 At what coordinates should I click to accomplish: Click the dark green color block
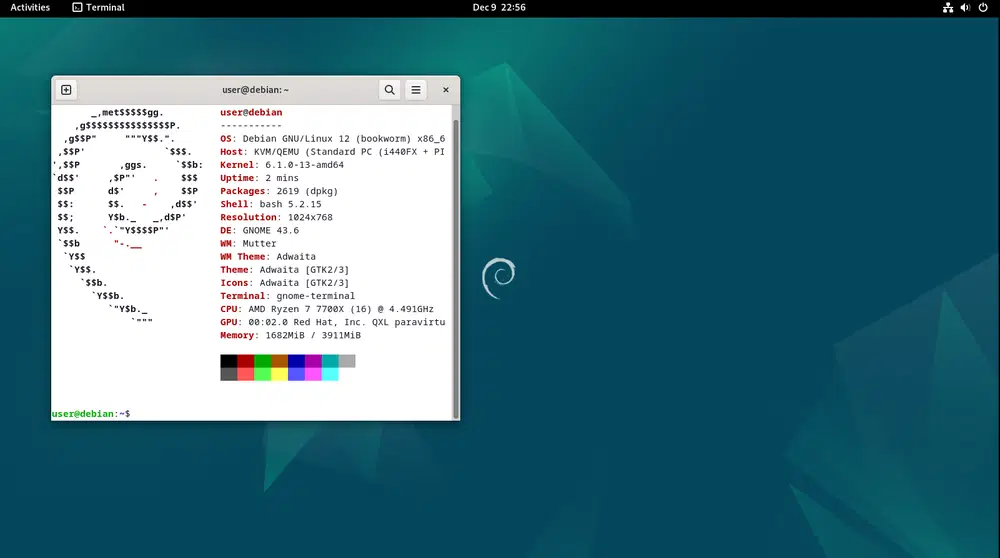tap(262, 361)
